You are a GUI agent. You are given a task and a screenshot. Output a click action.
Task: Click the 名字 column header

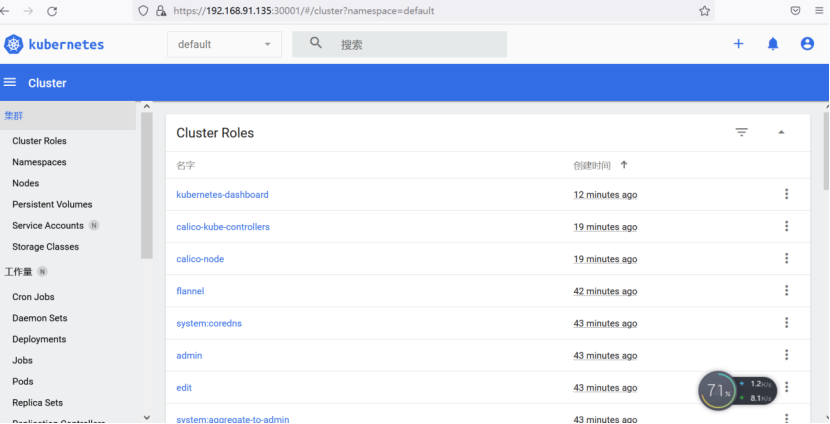tap(185, 166)
